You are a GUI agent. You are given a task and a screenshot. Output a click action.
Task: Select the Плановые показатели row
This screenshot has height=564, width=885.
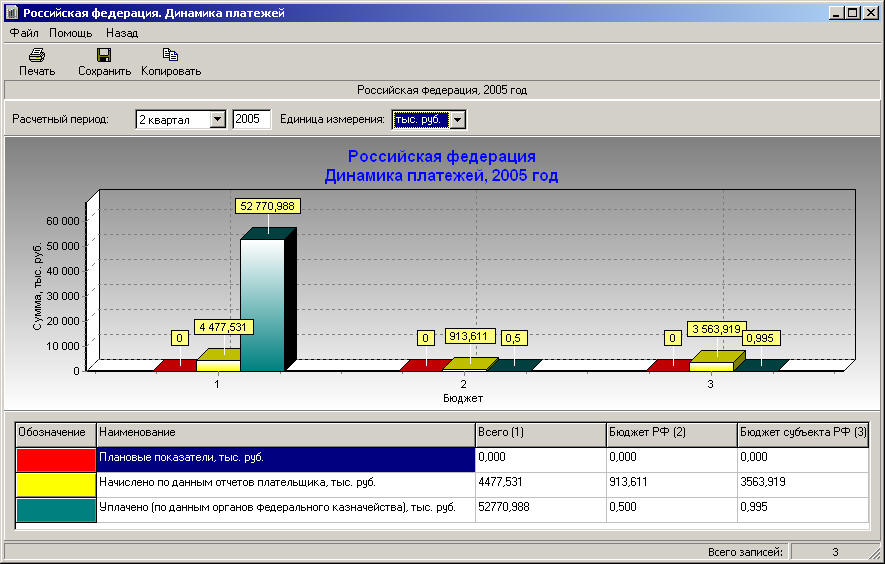point(285,459)
